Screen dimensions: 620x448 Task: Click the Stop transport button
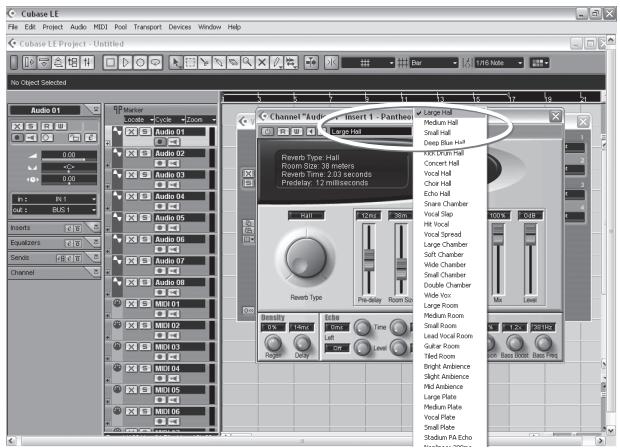[x=111, y=62]
